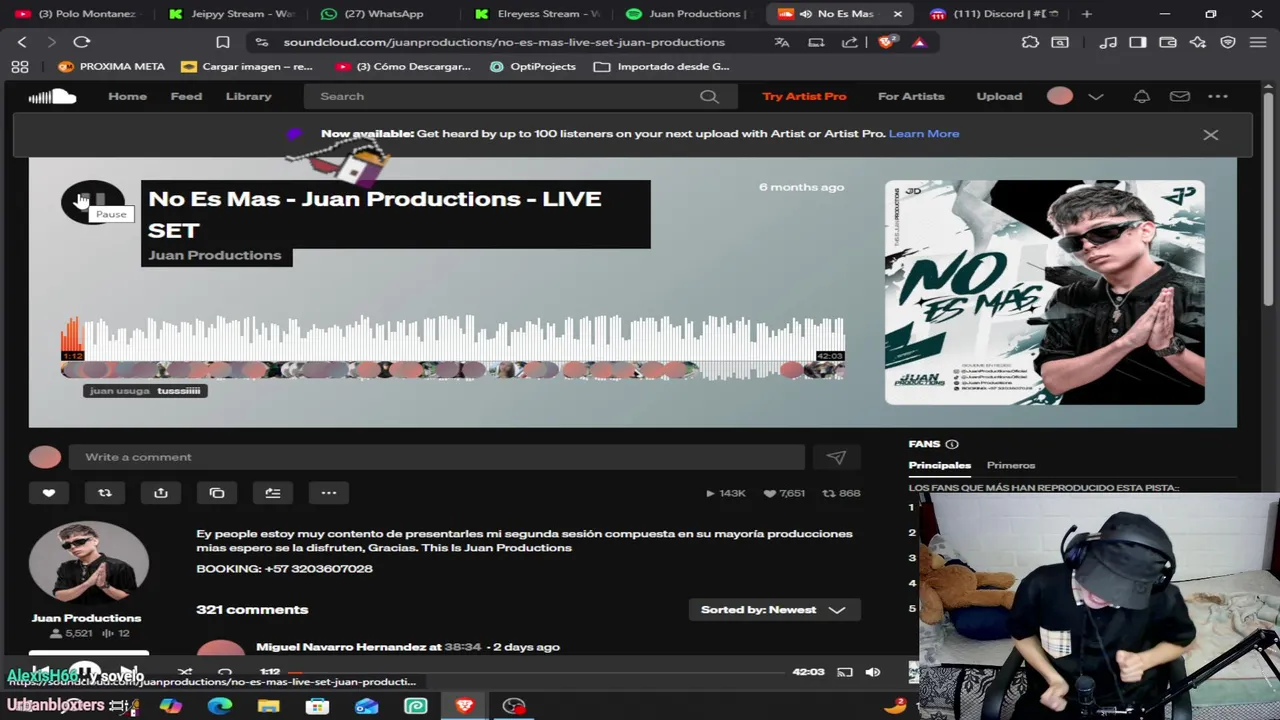Send the comment with the paper plane icon
Screen dimensions: 1280x720
point(836,457)
